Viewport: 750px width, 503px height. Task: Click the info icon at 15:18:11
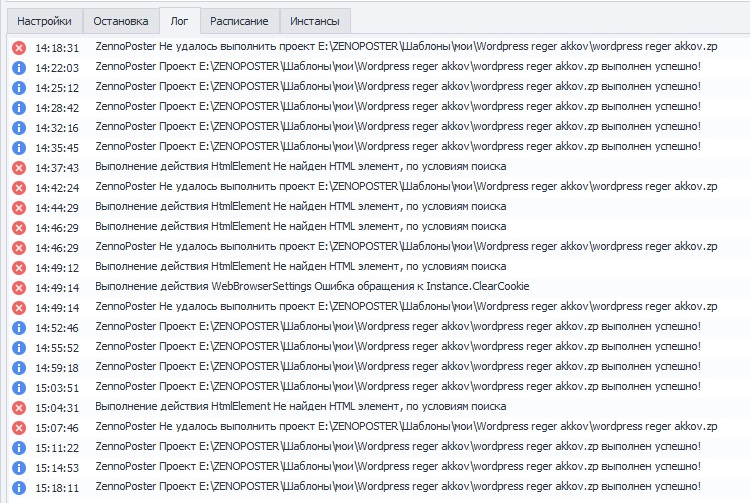coord(19,488)
